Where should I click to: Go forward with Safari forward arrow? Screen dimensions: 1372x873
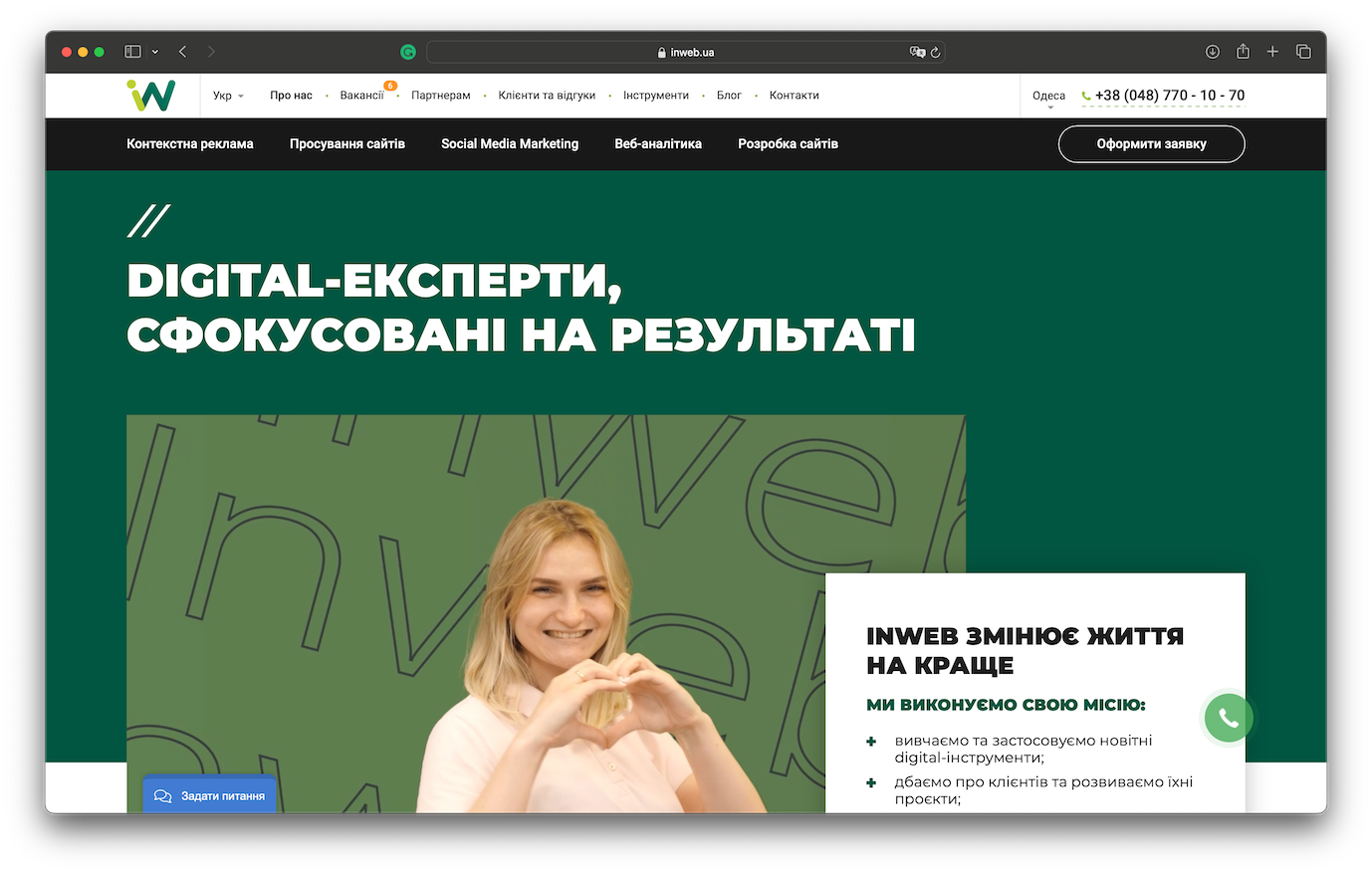point(211,52)
